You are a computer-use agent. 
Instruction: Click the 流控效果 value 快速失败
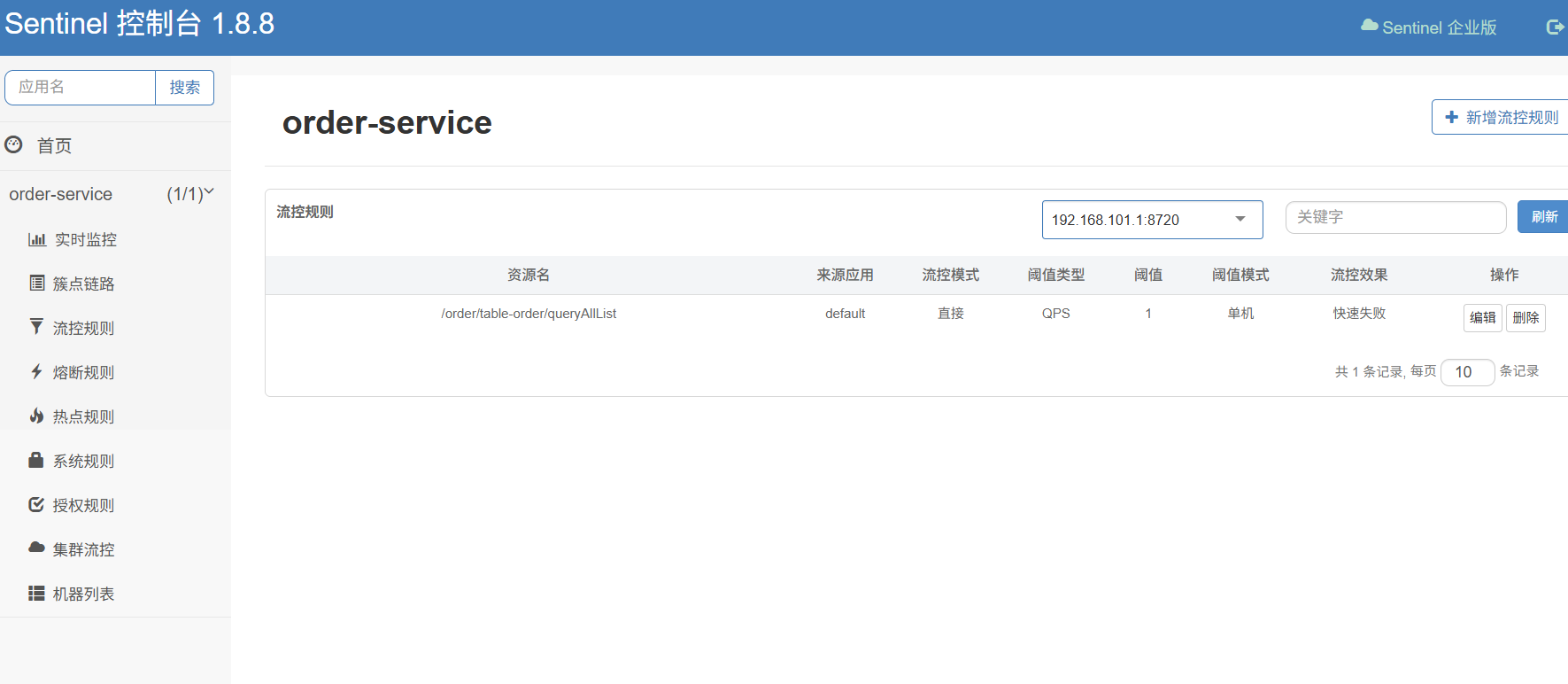point(1359,314)
